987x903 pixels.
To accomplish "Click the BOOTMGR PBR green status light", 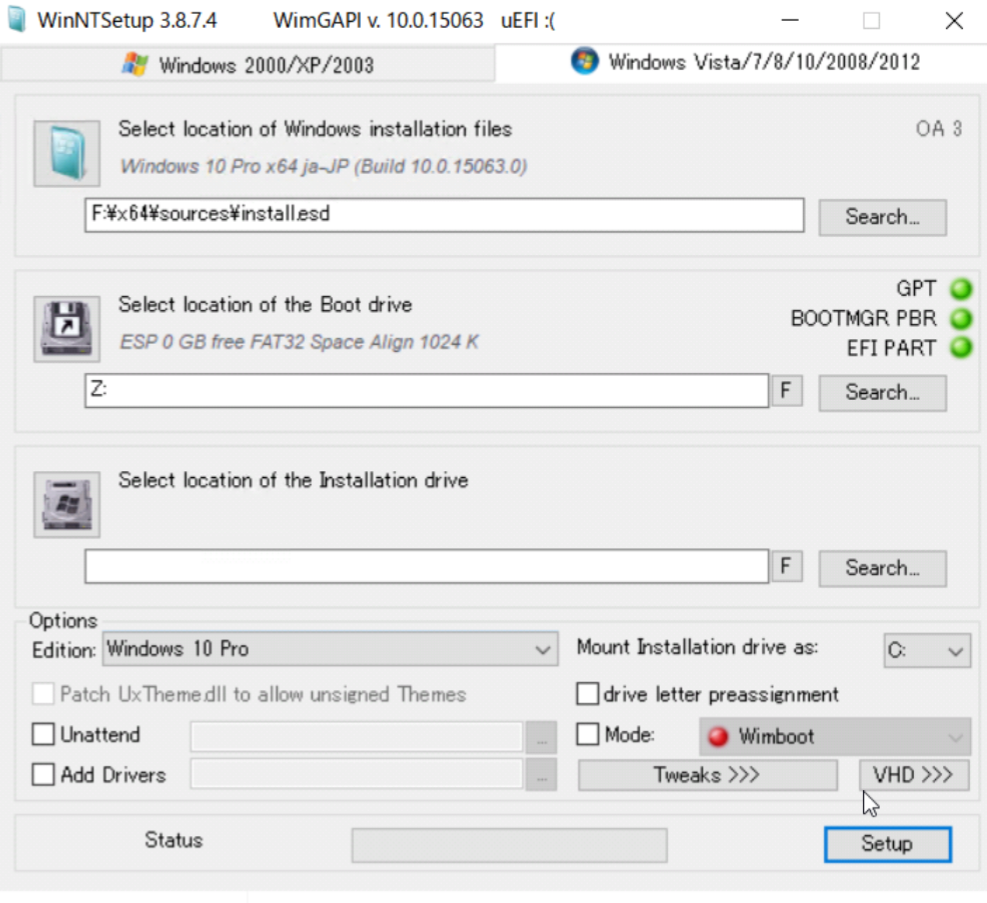I will [x=961, y=318].
